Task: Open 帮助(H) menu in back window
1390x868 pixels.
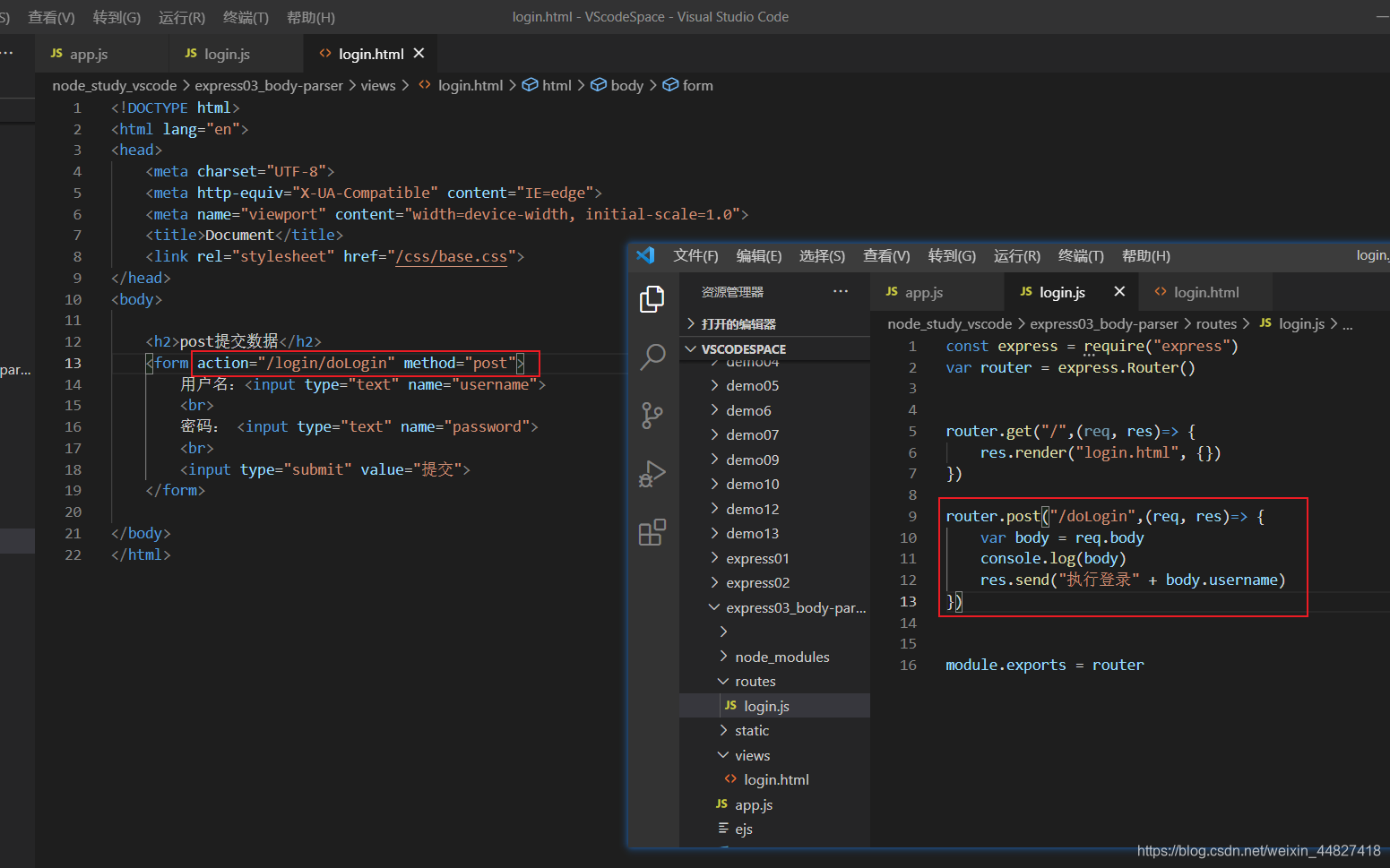Action: coord(311,17)
